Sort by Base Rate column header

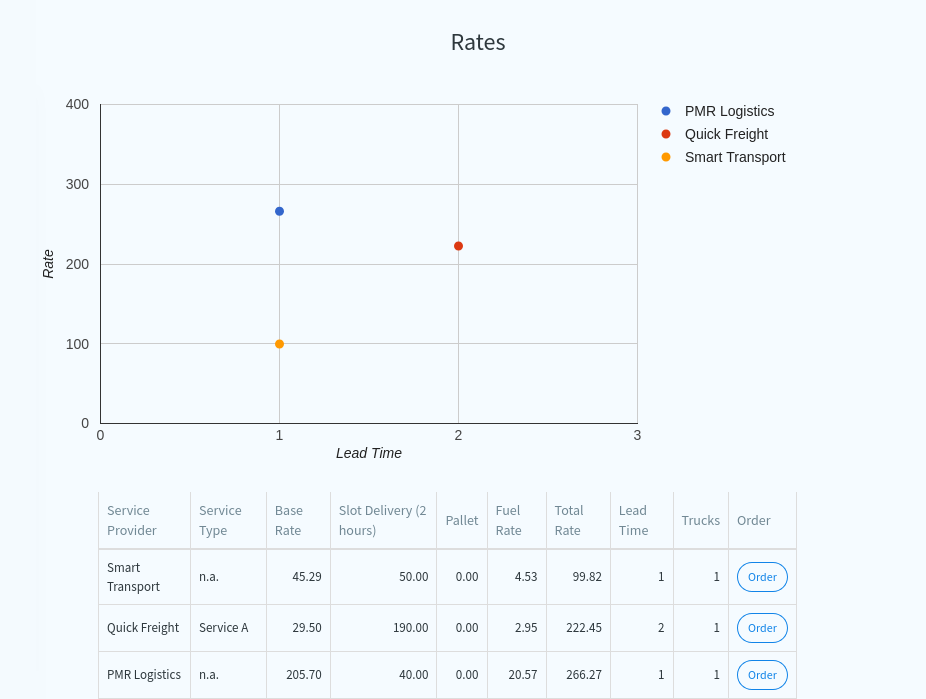[289, 520]
